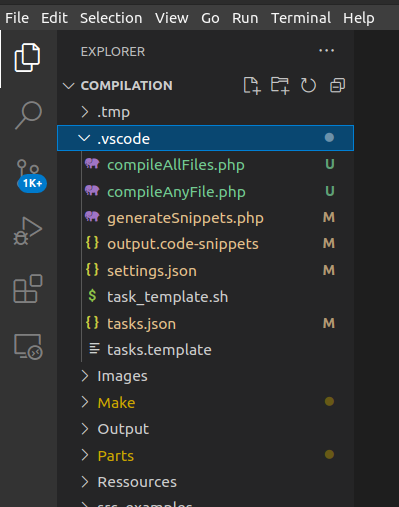This screenshot has width=399, height=507.
Task: Open the Explorer view icon
Action: (27, 57)
